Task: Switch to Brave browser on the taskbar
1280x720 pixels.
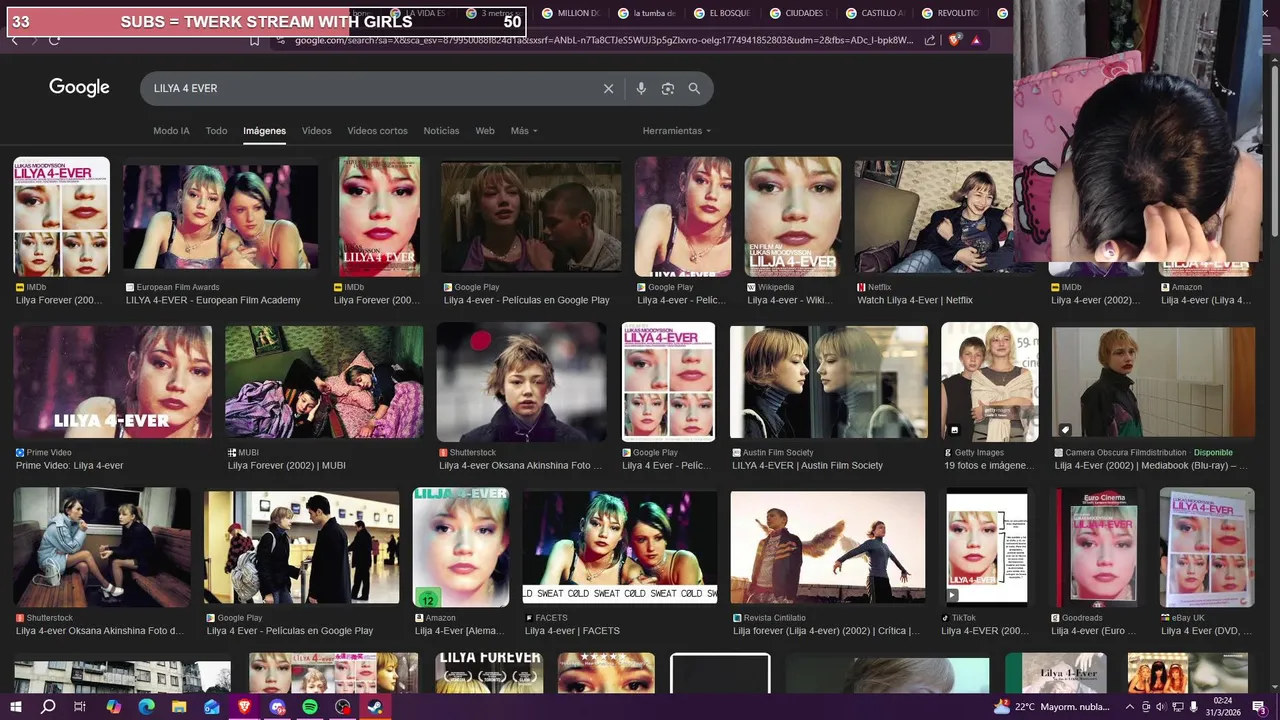Action: click(x=245, y=707)
